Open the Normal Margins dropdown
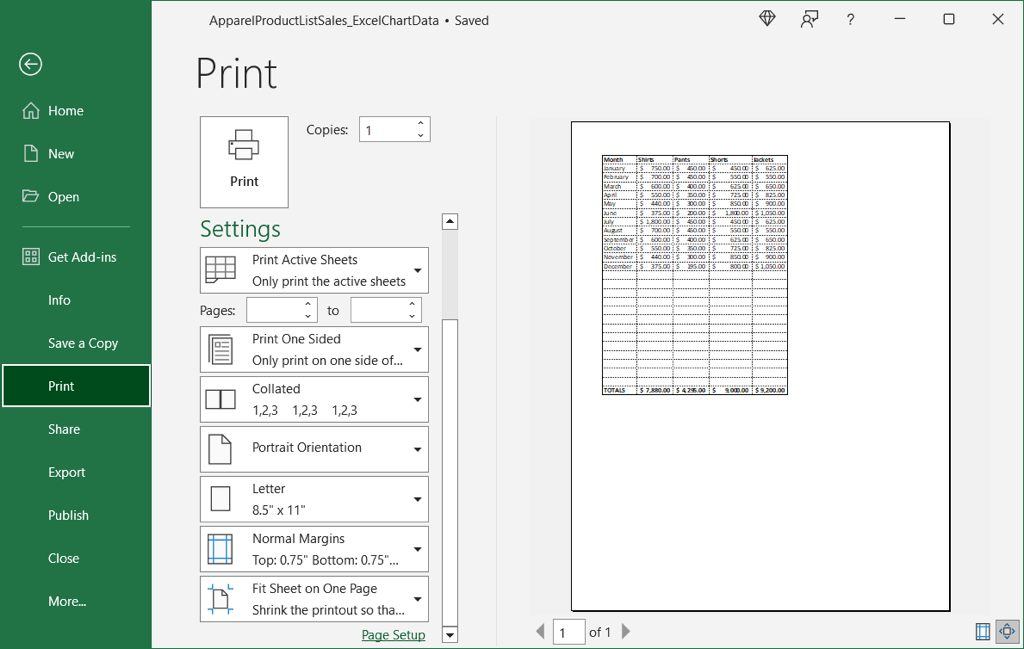The height and width of the screenshot is (649, 1024). tap(314, 549)
